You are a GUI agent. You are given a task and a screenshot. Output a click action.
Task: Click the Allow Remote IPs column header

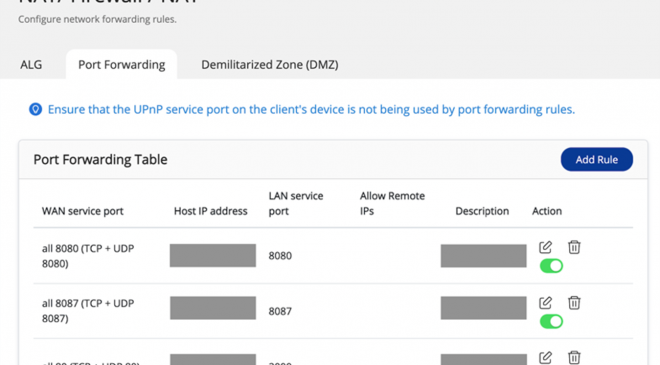pyautogui.click(x=392, y=203)
